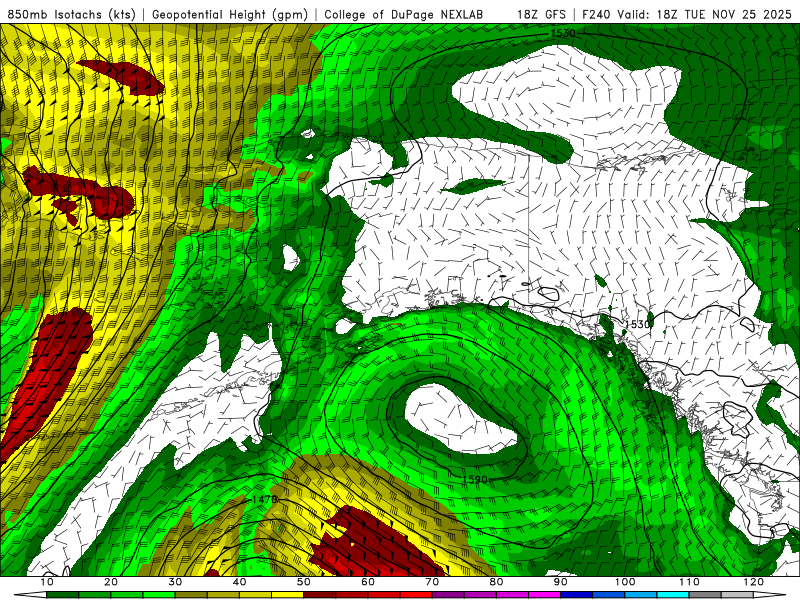
Task: Click the '850mb Isotachs (kts)' title text
Action: 71,15
